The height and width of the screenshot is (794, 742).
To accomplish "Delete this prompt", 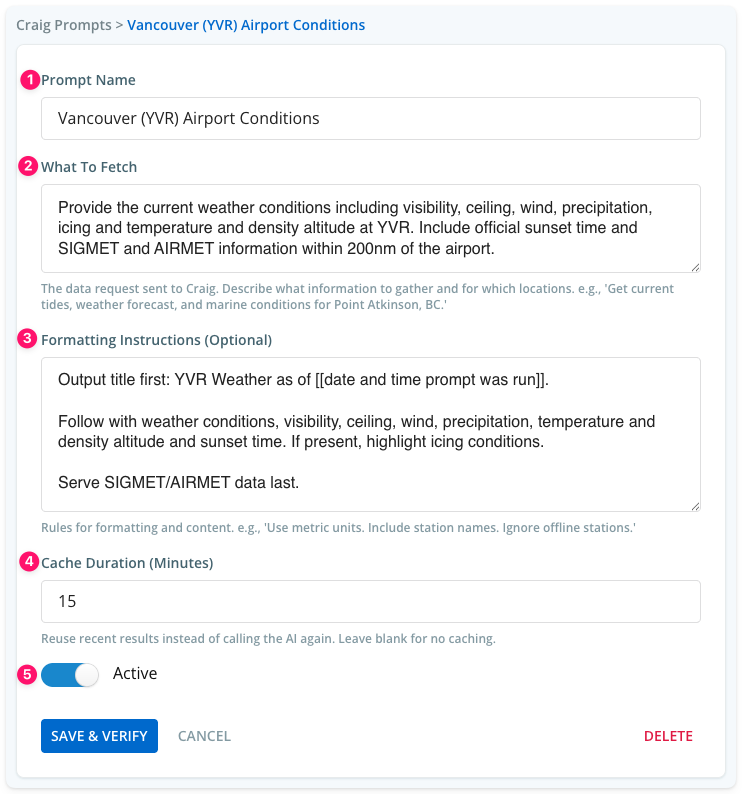I will pyautogui.click(x=668, y=736).
